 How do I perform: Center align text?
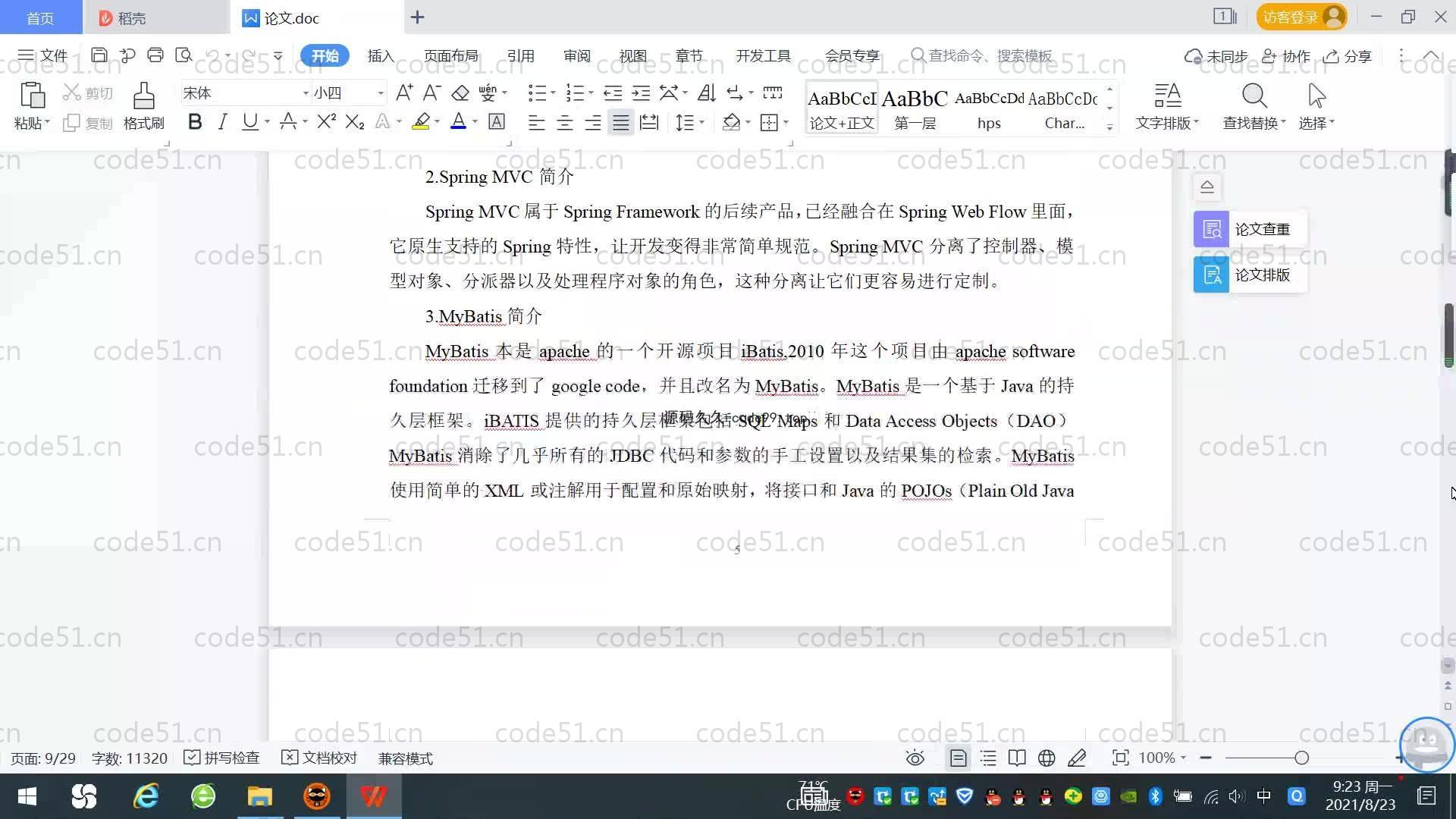click(x=564, y=121)
